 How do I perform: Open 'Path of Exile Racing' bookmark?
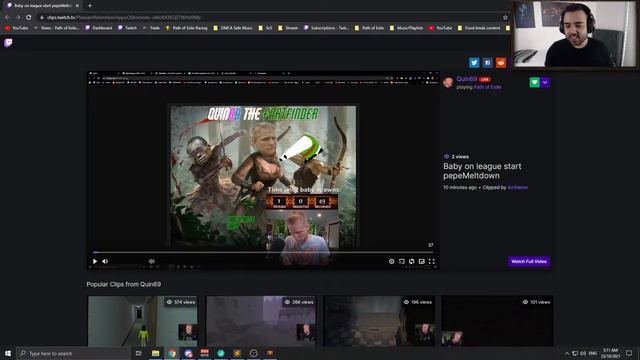(187, 28)
